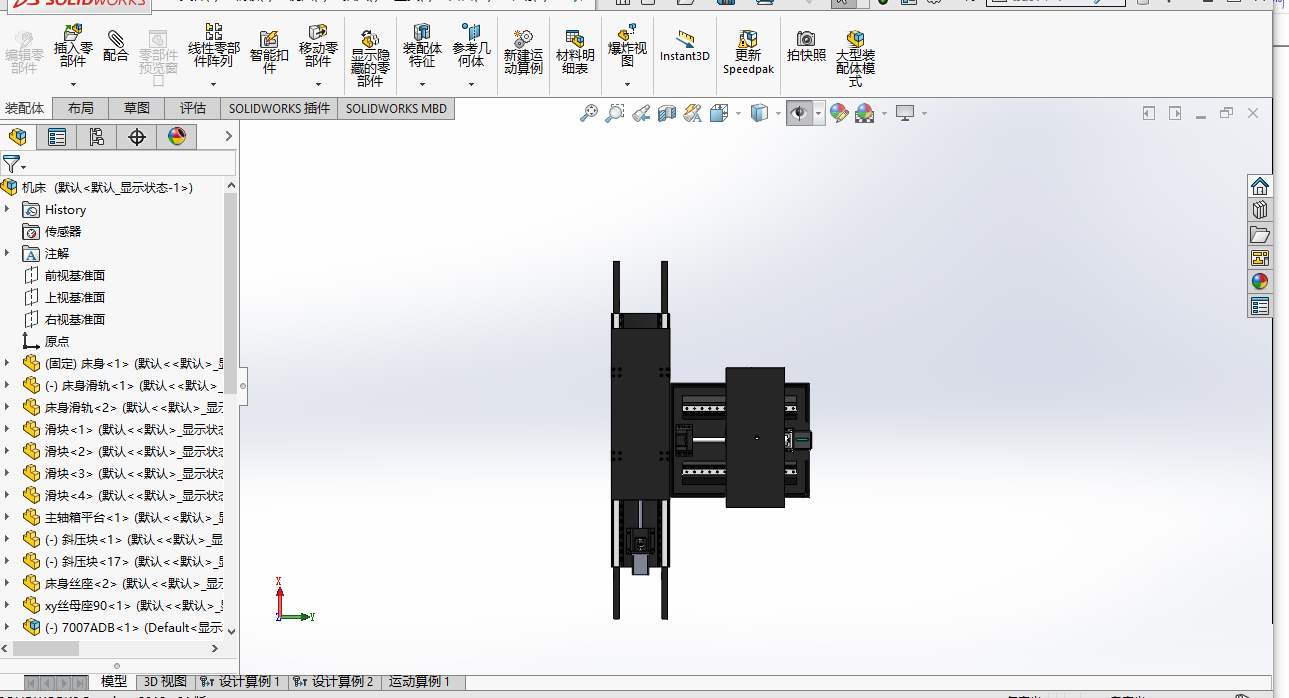Click Zoom to Fit in view toolbar
1289x698 pixels.
point(589,113)
